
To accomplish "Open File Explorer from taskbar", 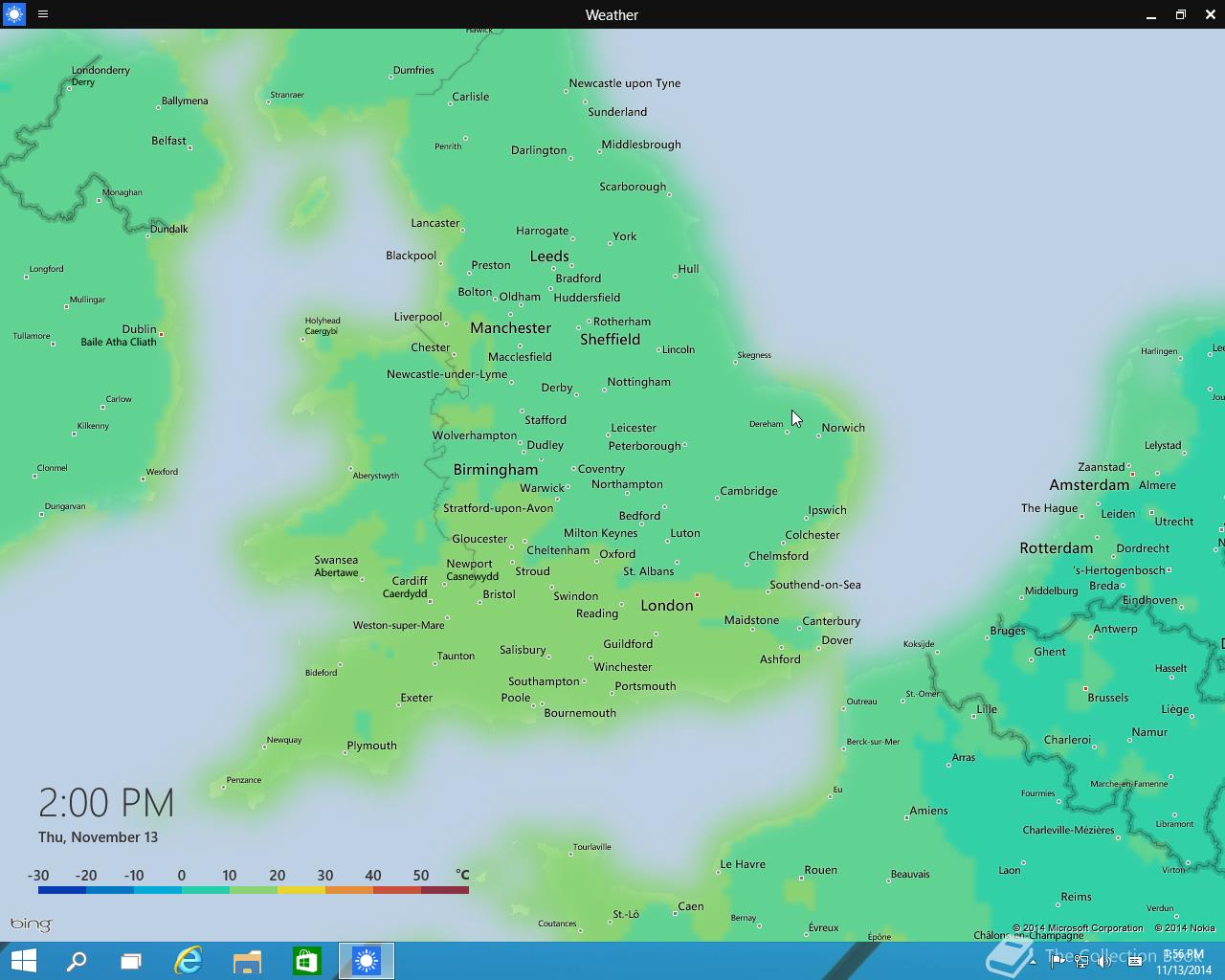I will tap(248, 961).
